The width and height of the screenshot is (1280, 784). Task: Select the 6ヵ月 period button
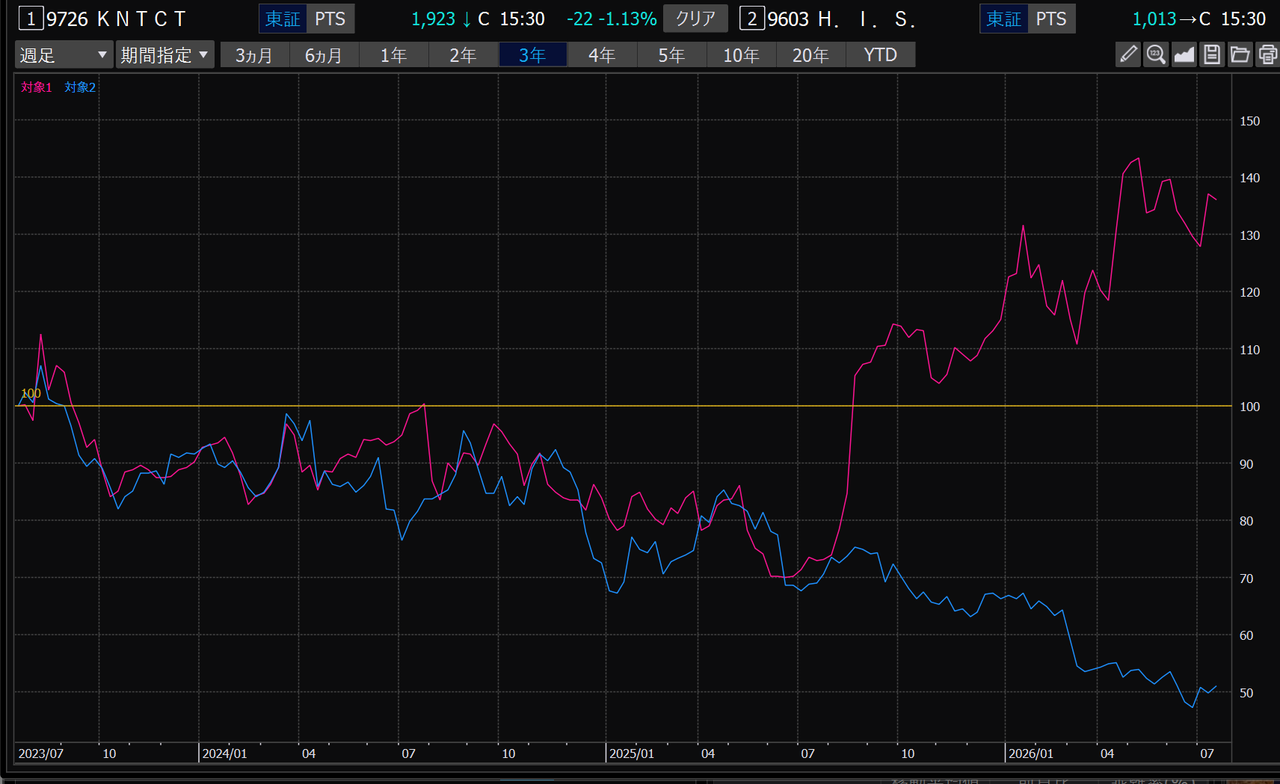click(324, 55)
